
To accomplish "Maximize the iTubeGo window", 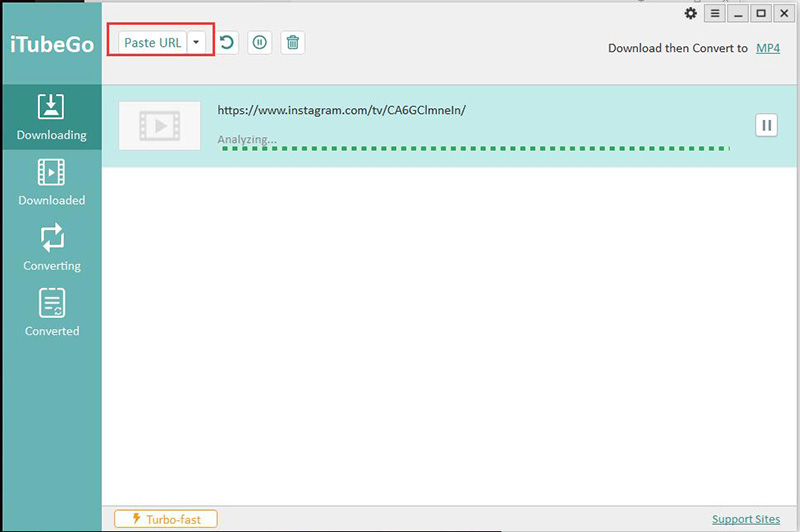I will [x=761, y=13].
